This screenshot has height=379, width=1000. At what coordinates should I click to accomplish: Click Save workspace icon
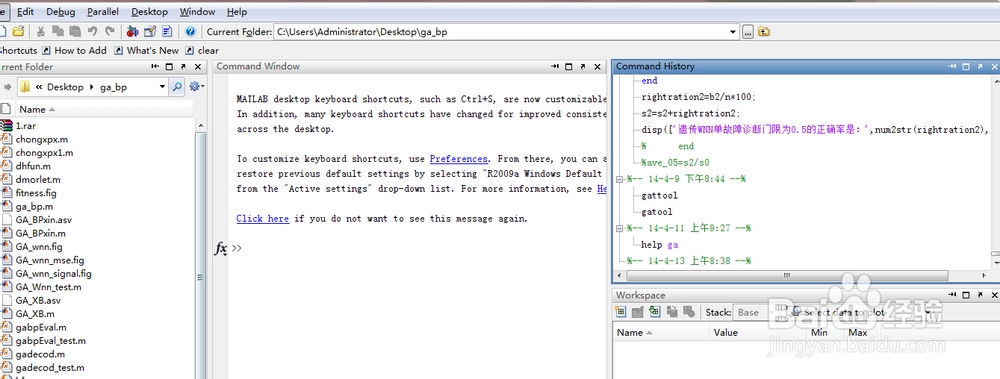coord(672,312)
